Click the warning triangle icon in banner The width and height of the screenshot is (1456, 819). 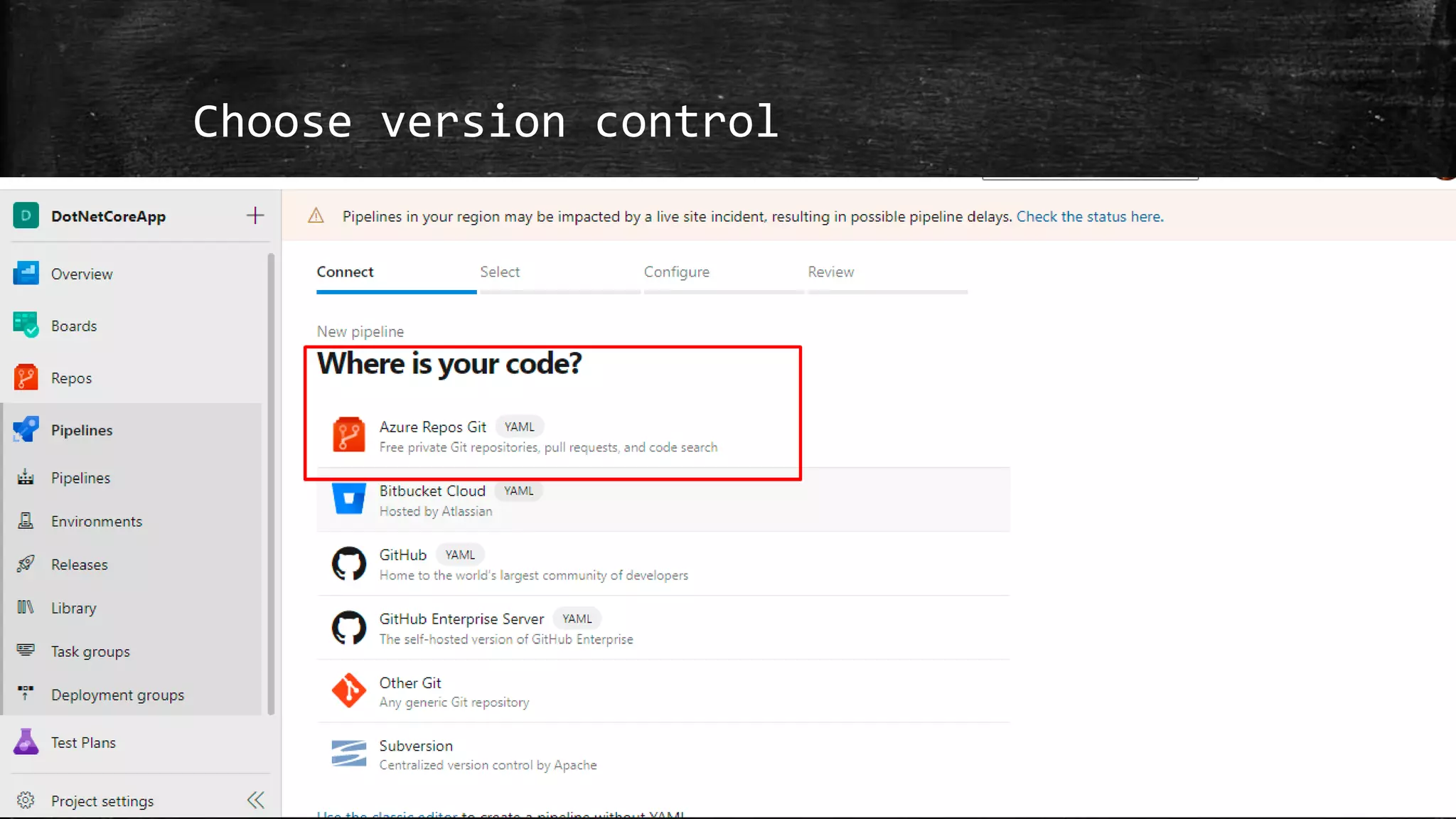[316, 215]
